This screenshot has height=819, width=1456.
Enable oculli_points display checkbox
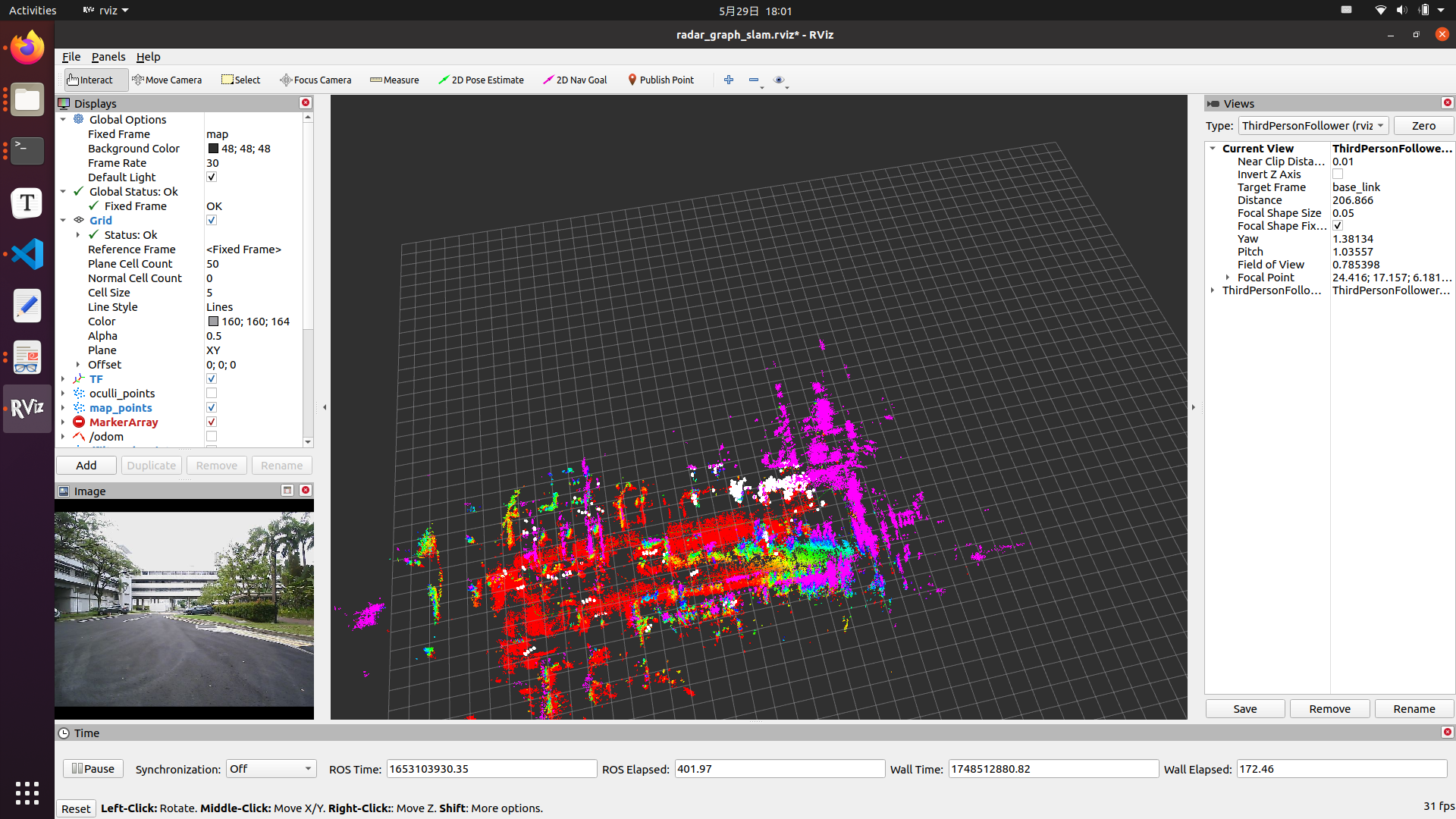click(212, 394)
